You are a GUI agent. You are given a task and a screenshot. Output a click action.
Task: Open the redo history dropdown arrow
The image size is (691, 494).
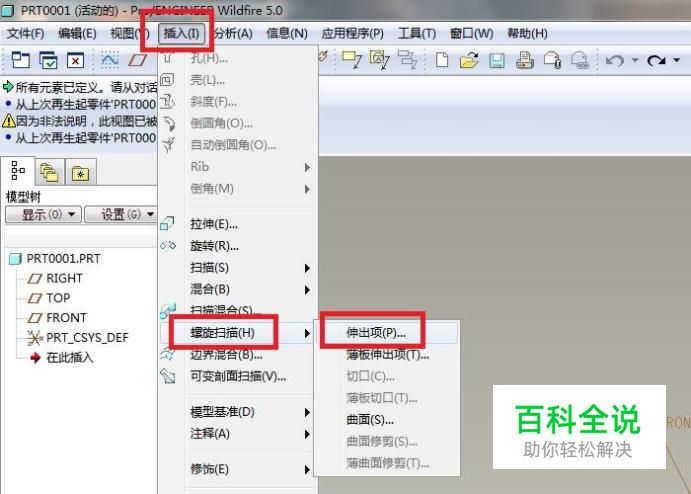676,60
